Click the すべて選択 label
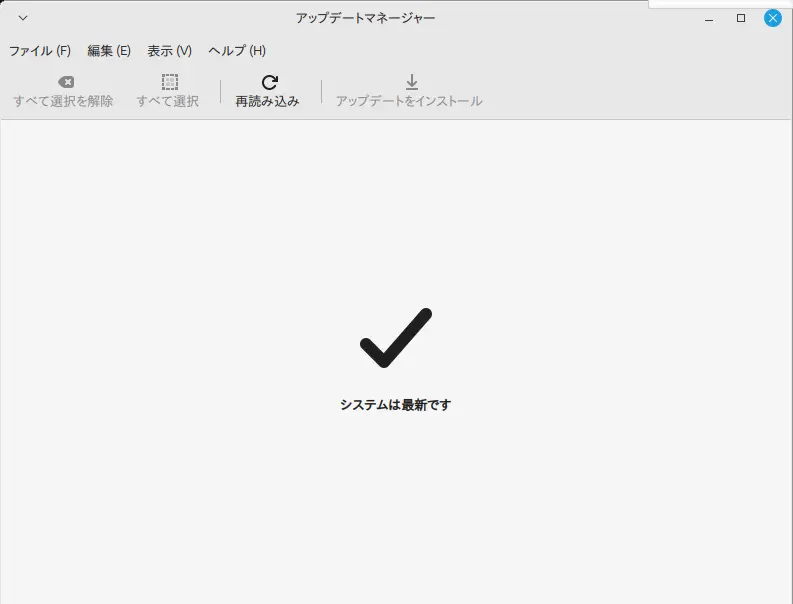 coord(167,101)
